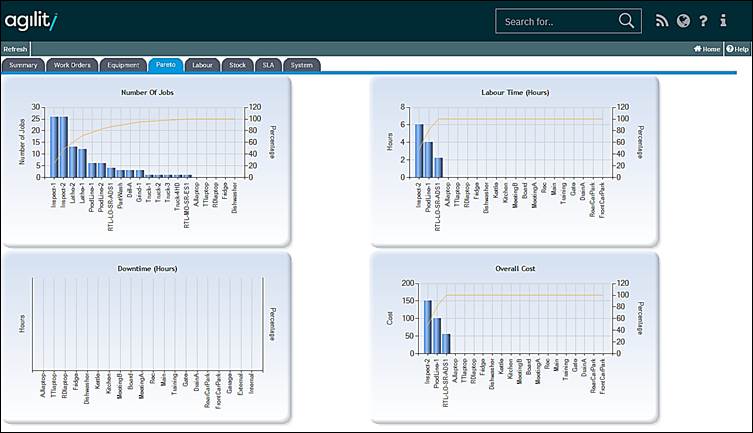Click the Inspect-2 bar in Overall Cost chart
Viewport: 753px width, 433px height.
pos(428,326)
